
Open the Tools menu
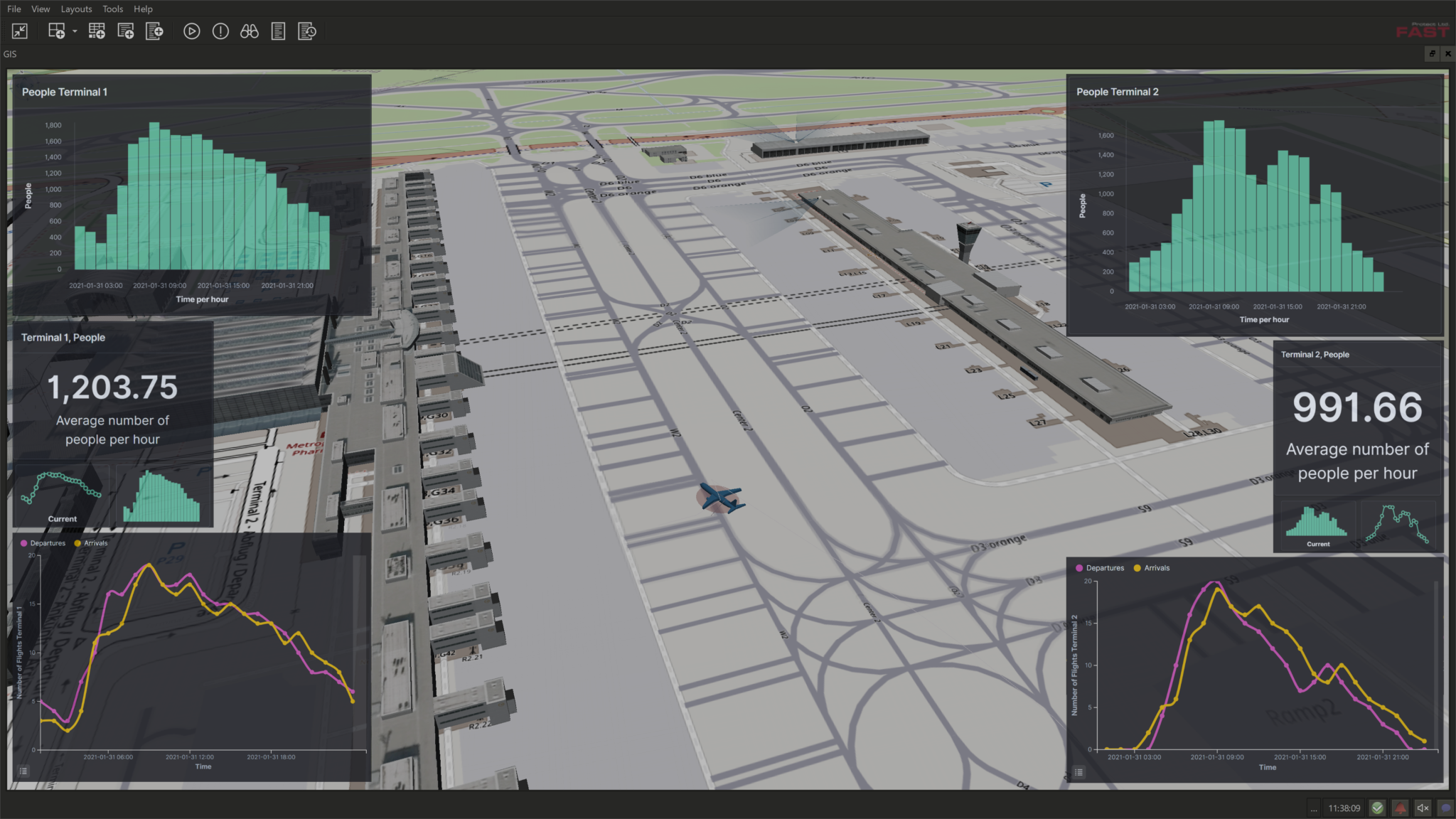(112, 9)
